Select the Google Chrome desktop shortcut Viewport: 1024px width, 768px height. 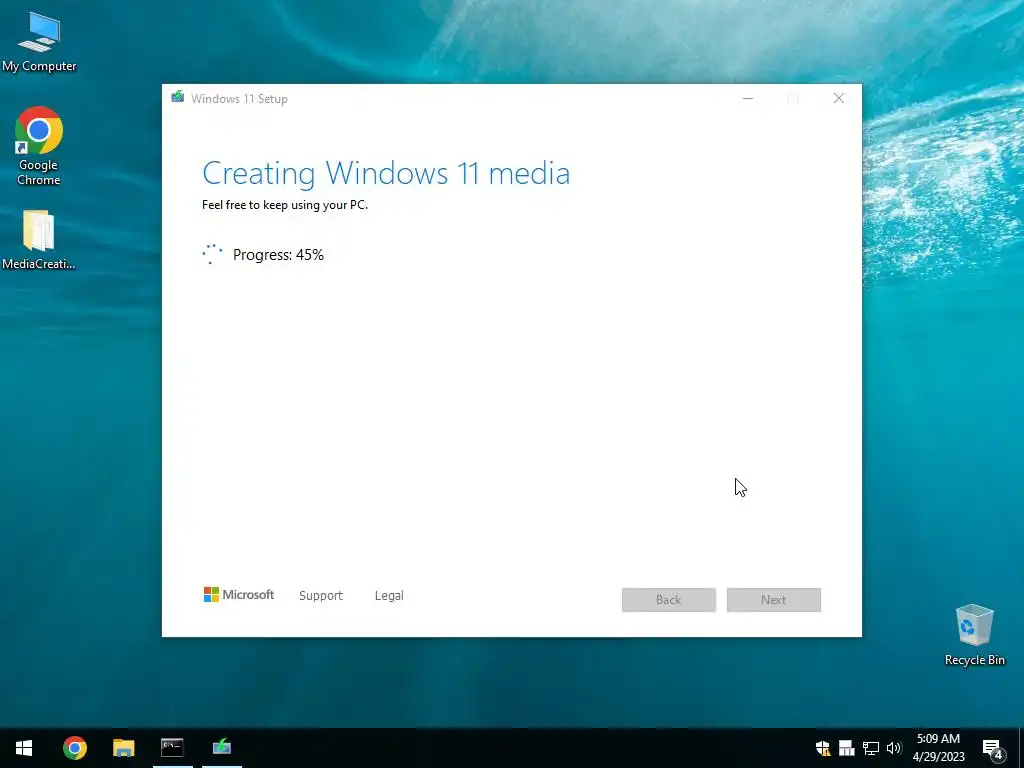coord(39,146)
